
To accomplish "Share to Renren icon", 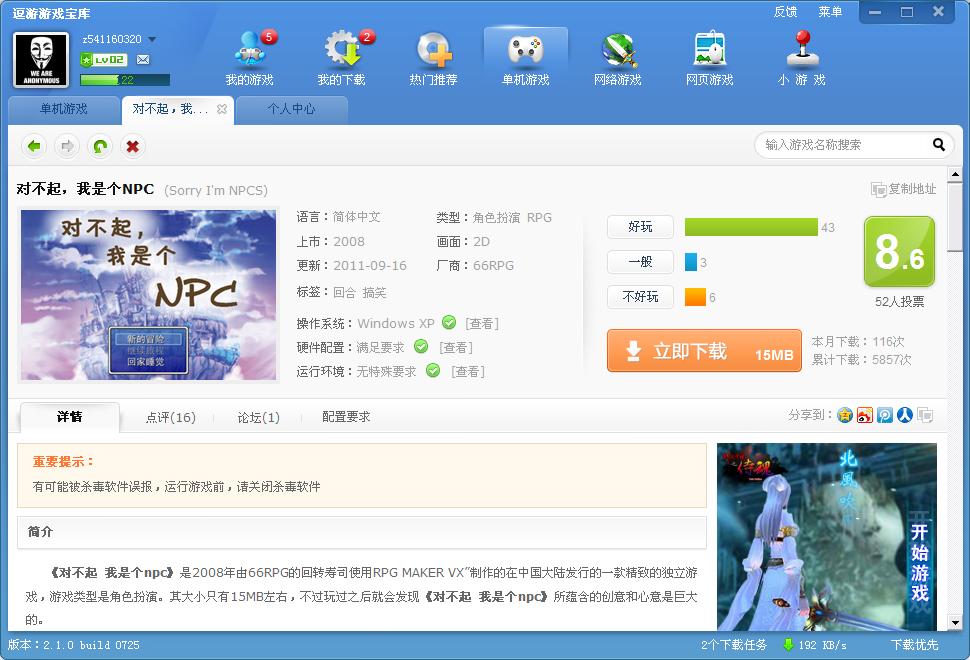I will pos(904,415).
